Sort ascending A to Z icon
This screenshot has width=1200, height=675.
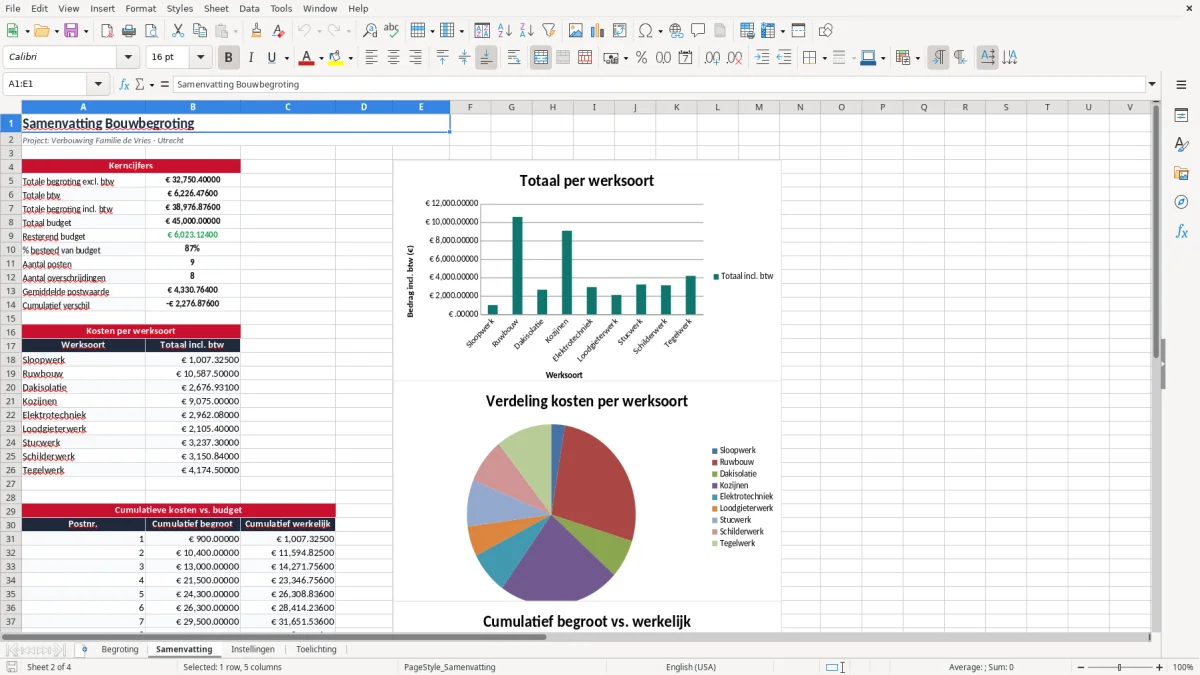click(504, 31)
